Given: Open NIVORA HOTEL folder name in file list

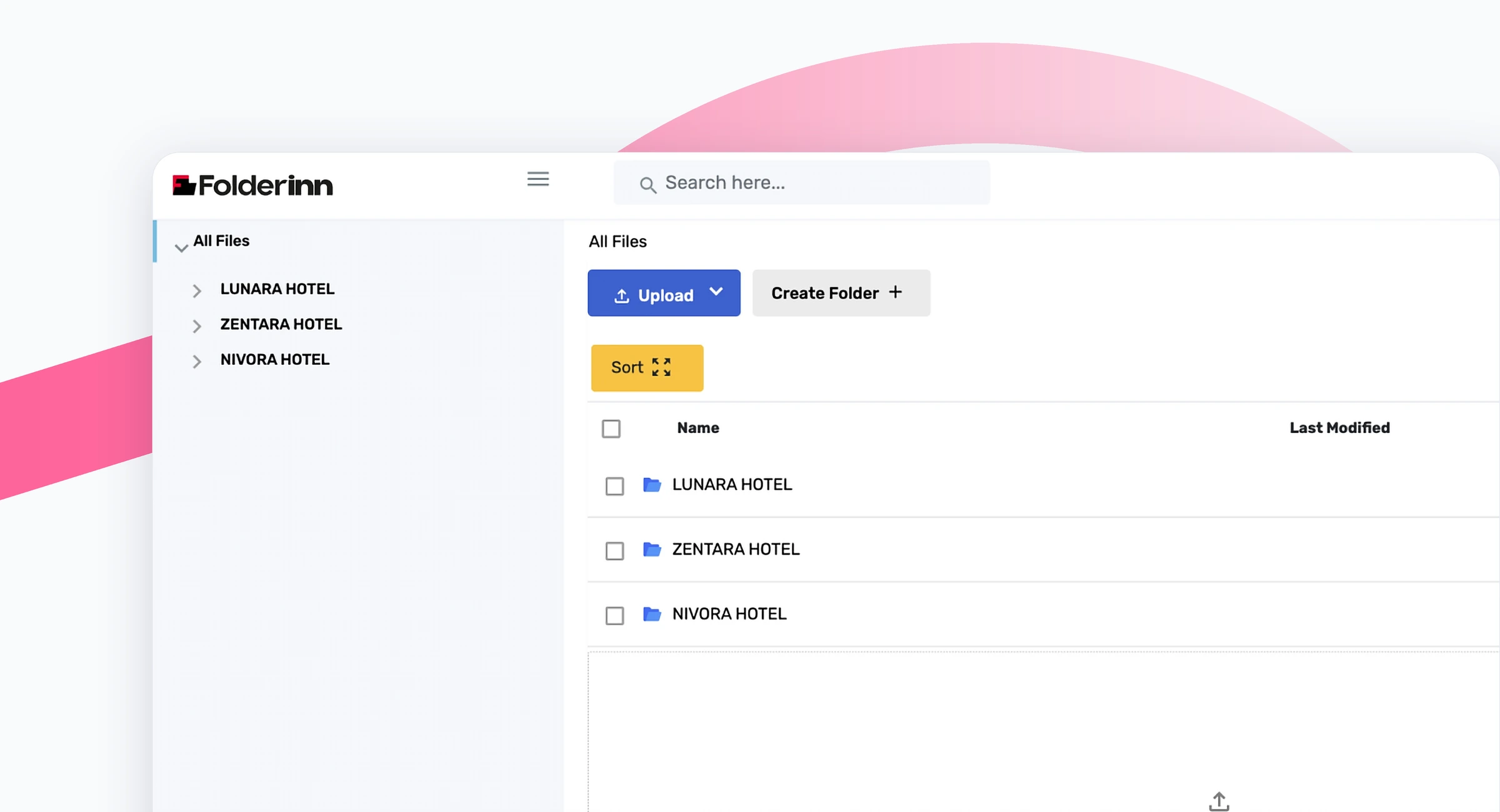Looking at the screenshot, I should point(729,615).
